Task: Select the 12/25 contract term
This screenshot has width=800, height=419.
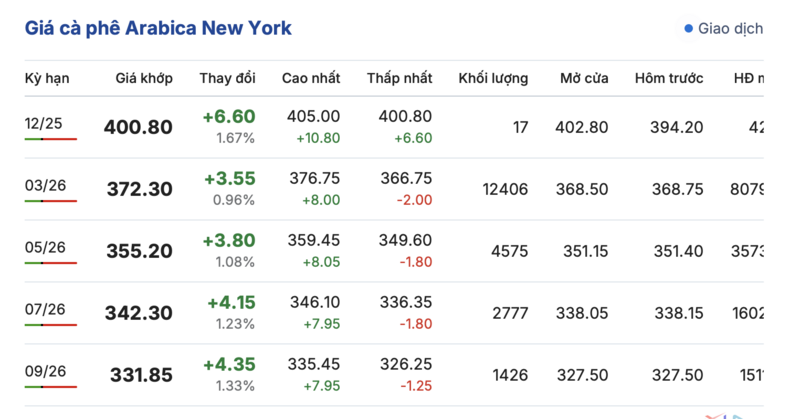Action: tap(44, 121)
